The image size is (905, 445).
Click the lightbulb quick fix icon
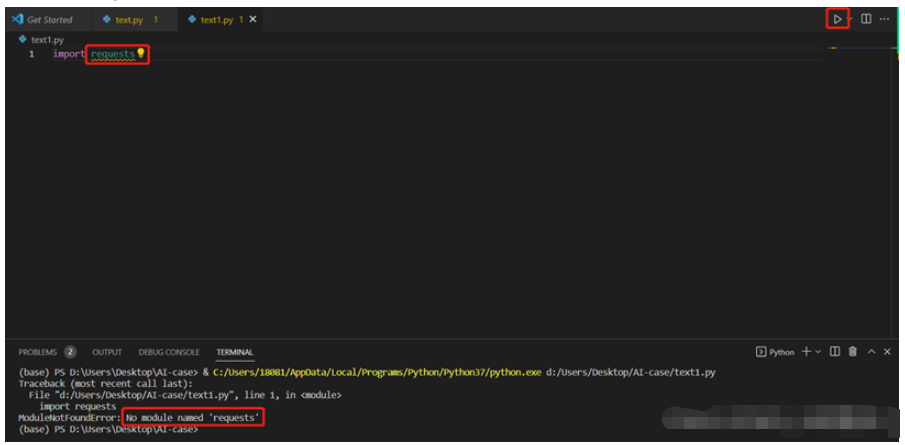point(141,53)
